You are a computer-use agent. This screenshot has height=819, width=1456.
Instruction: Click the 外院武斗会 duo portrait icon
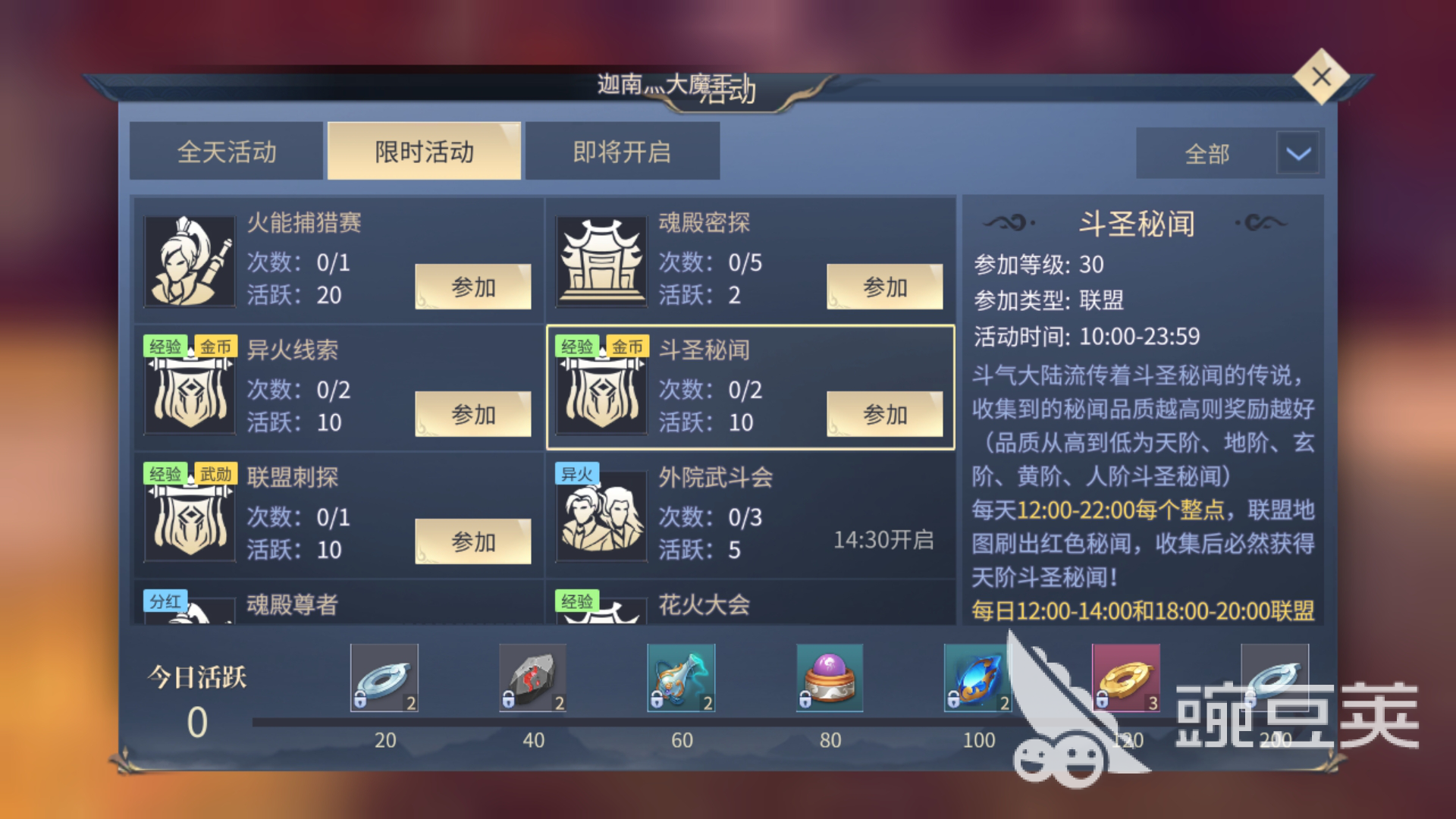[x=601, y=516]
